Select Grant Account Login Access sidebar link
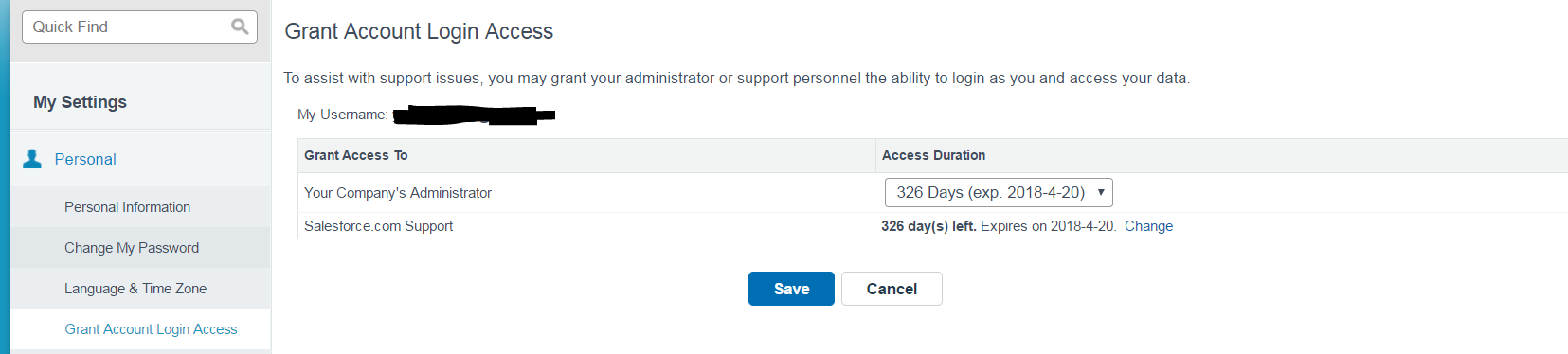 (151, 329)
